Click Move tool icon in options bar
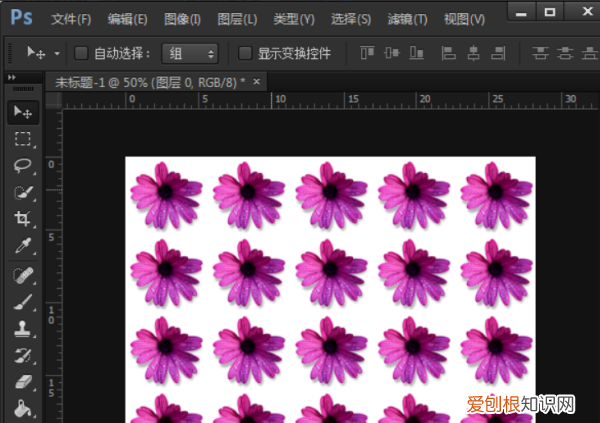This screenshot has height=423, width=600. (36, 53)
